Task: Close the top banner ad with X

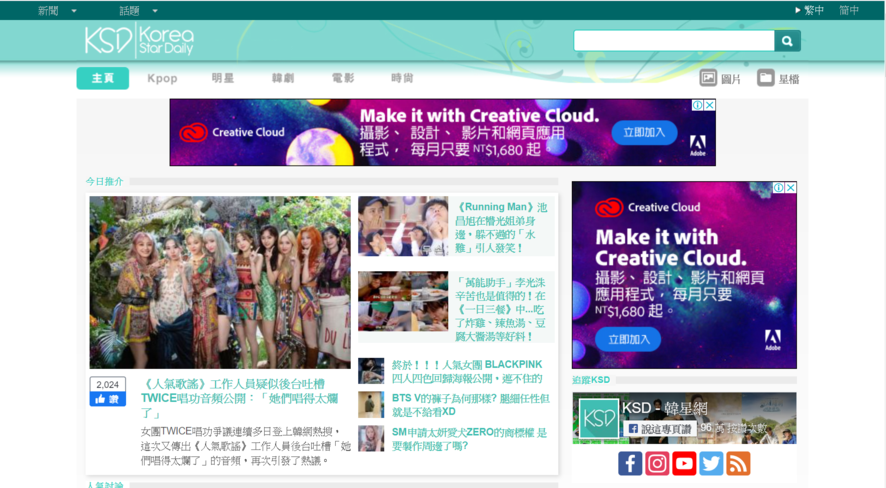Action: click(710, 105)
